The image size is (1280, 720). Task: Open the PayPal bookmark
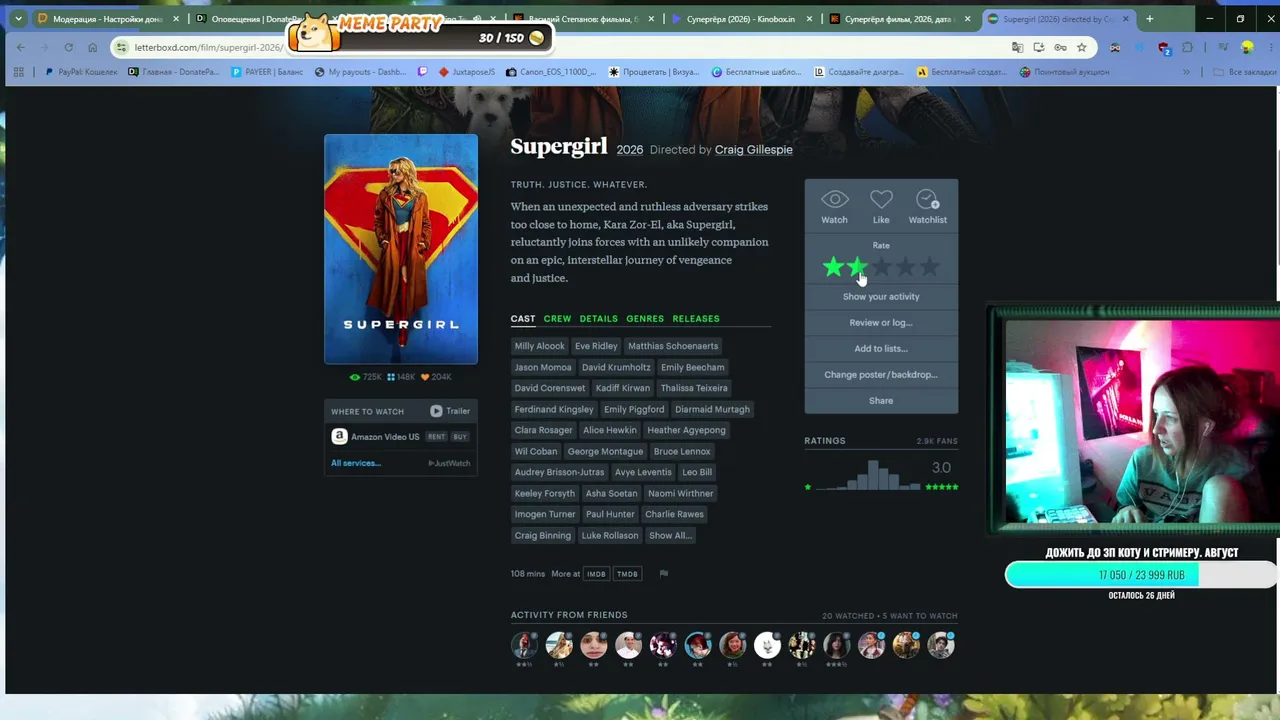coord(81,72)
